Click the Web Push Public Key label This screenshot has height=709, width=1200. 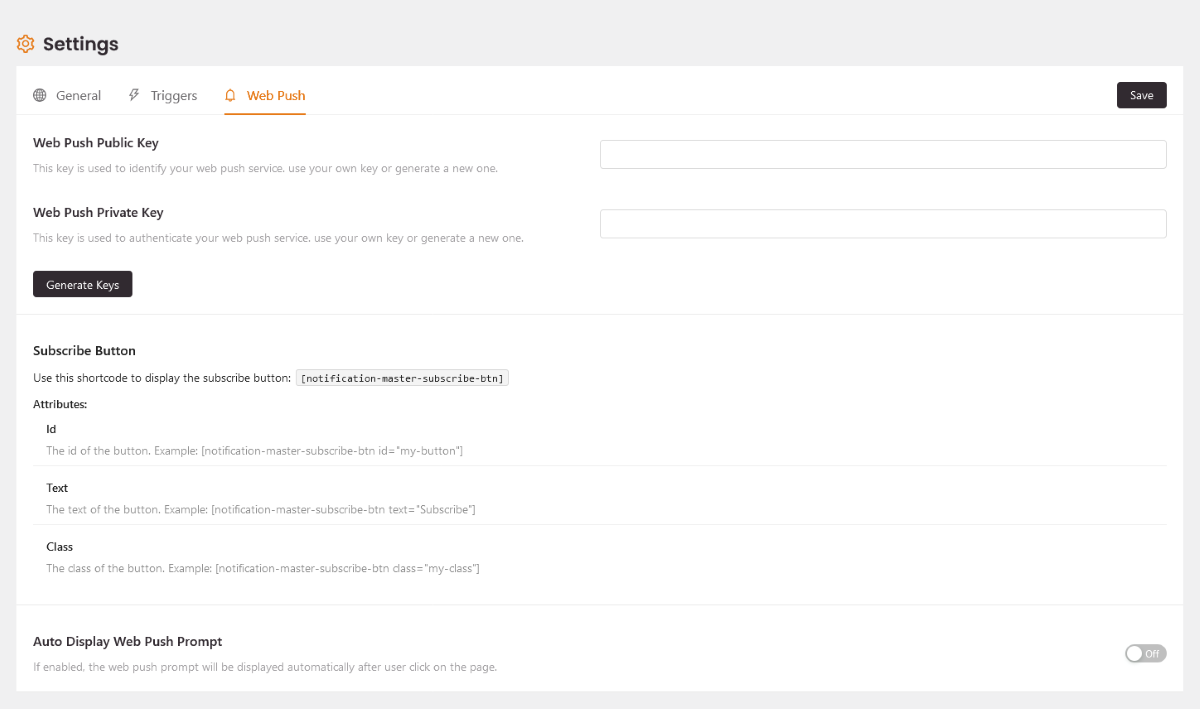pos(96,143)
